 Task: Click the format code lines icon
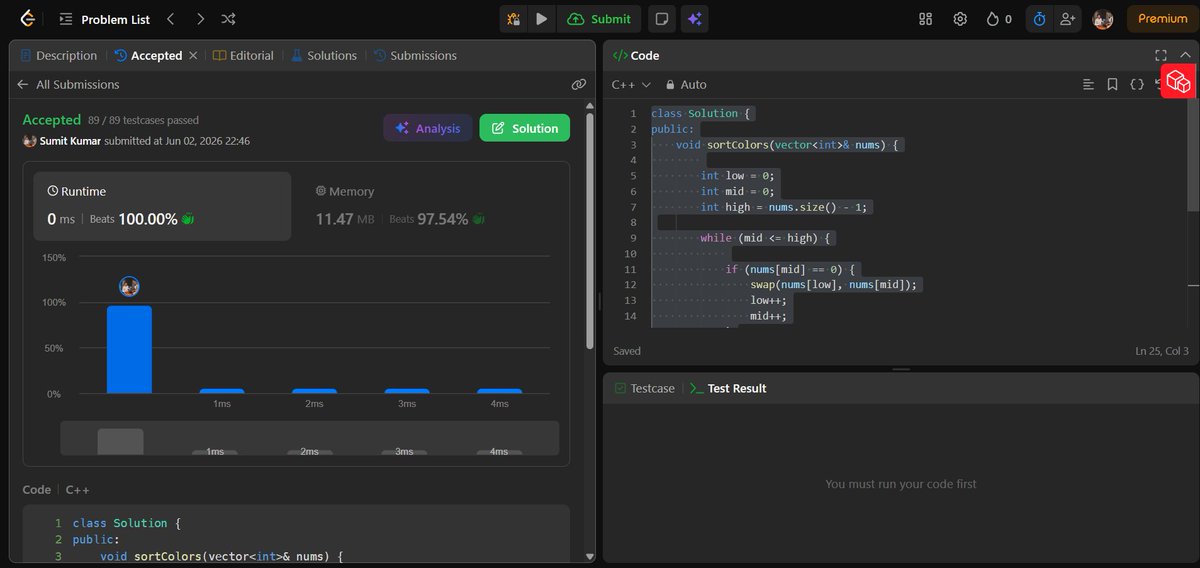tap(1088, 85)
